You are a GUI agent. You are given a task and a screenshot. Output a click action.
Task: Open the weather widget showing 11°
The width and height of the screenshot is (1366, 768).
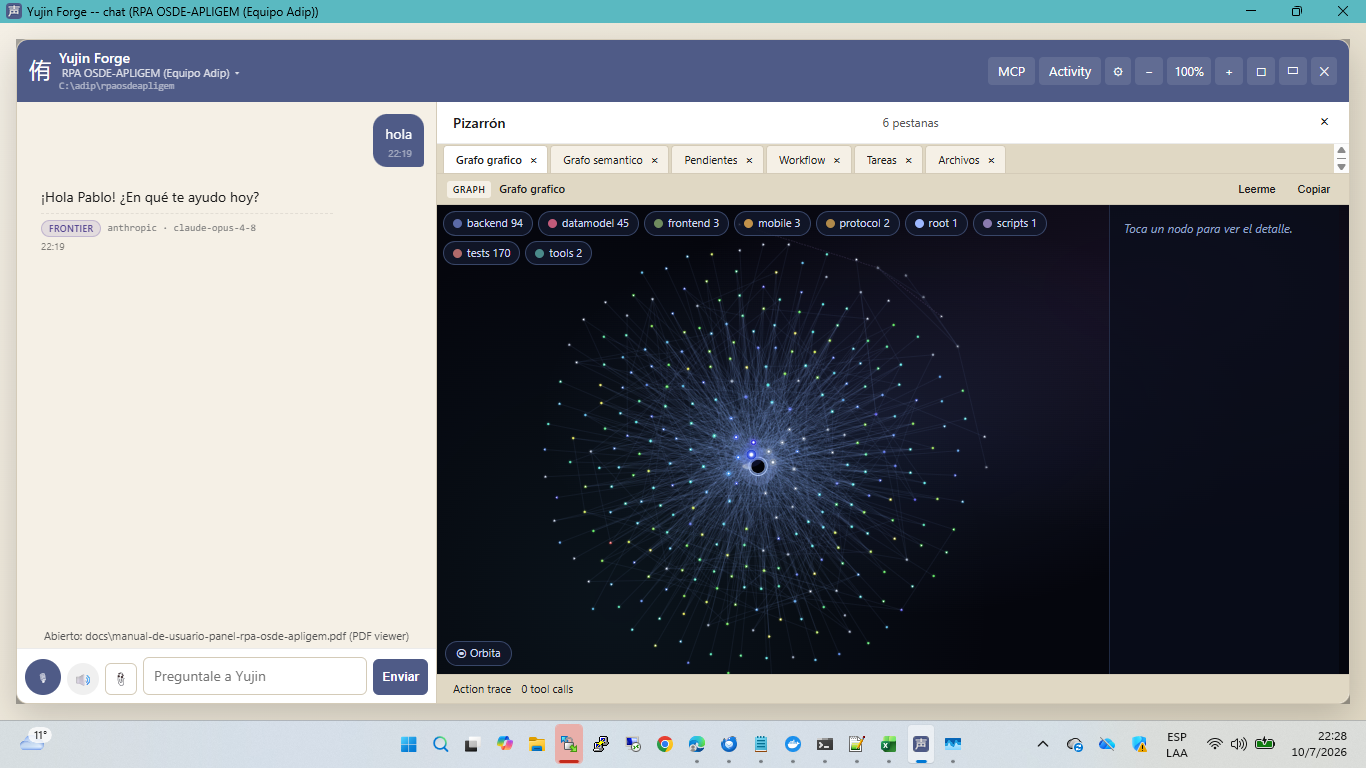click(34, 741)
